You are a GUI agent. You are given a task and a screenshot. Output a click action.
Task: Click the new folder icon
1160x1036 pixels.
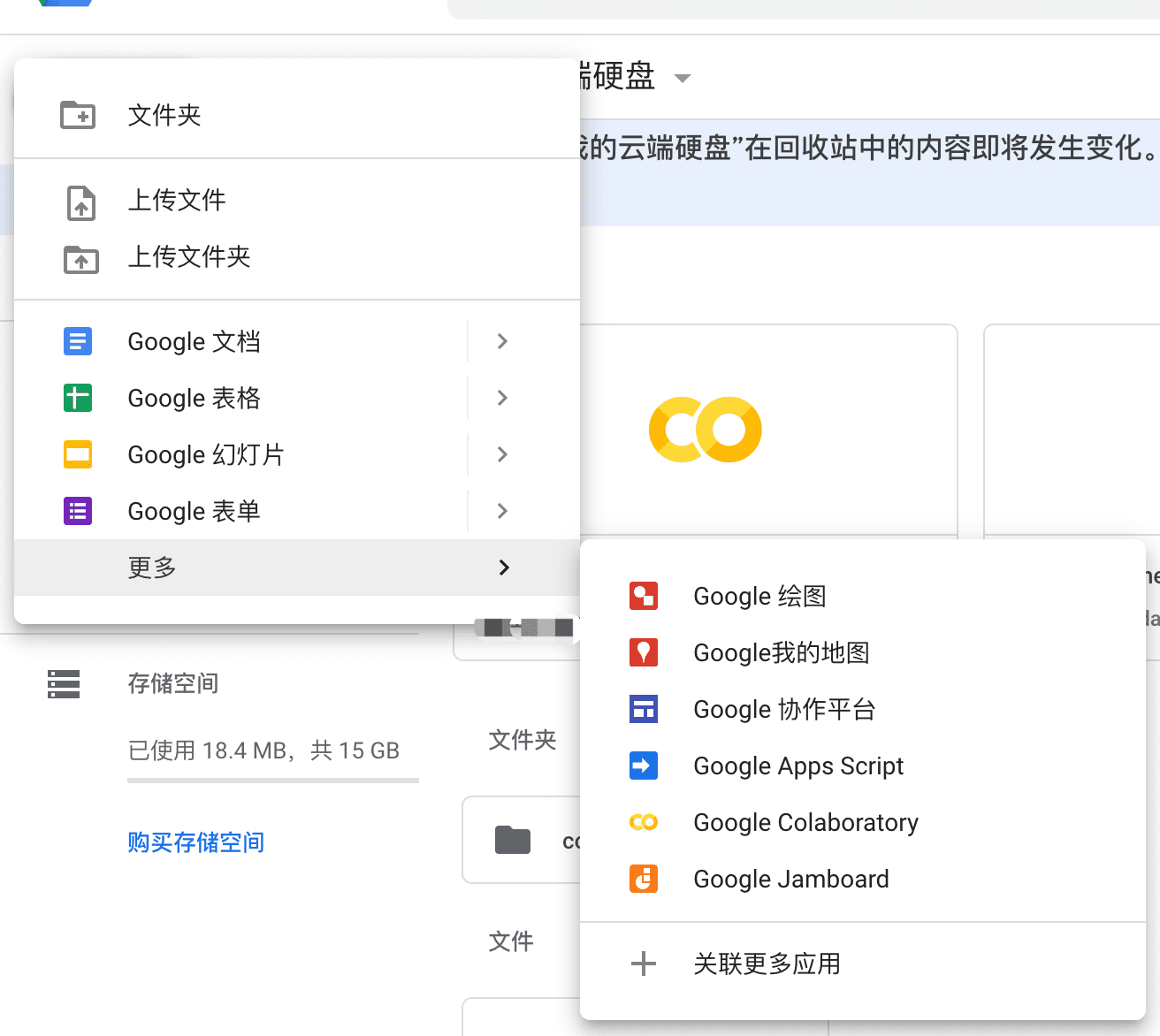pos(78,115)
